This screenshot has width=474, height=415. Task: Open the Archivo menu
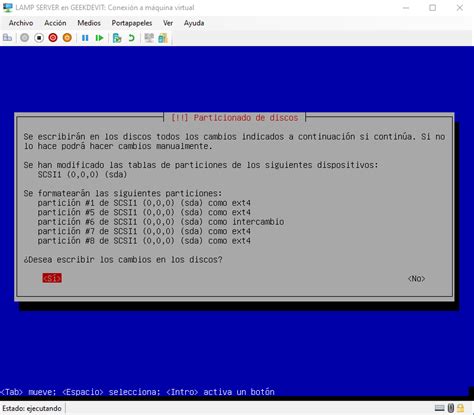pos(21,23)
